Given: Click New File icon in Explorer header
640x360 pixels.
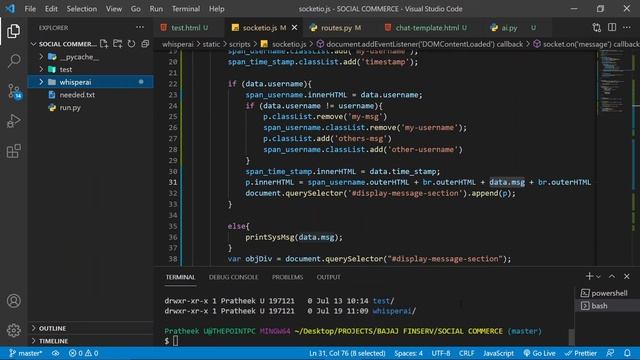Looking at the screenshot, I should tap(104, 44).
